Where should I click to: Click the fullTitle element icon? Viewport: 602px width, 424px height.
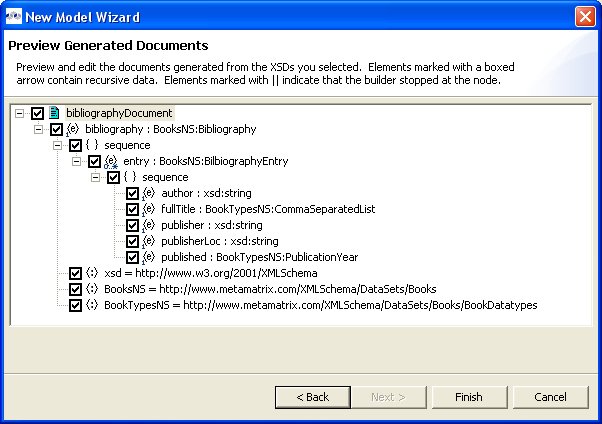149,209
